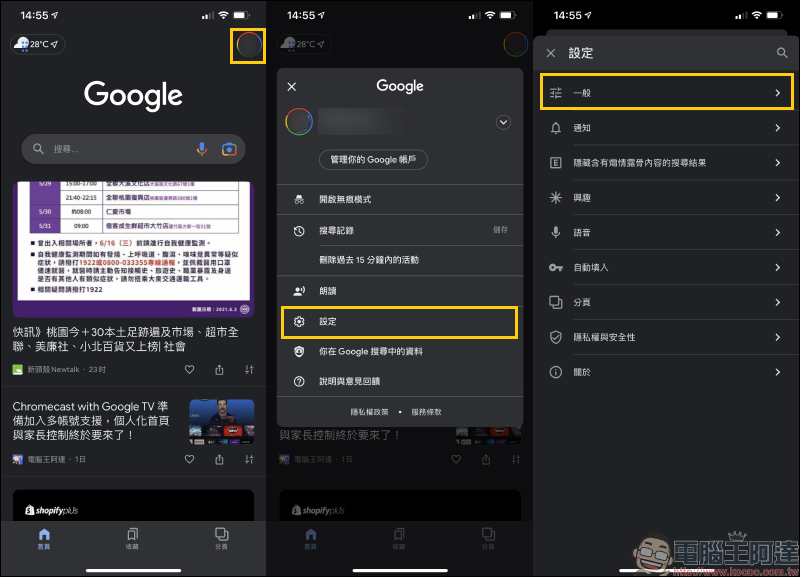Open 設定 settings in account menu
Screen dimensions: 800x577
pyautogui.click(x=400, y=322)
